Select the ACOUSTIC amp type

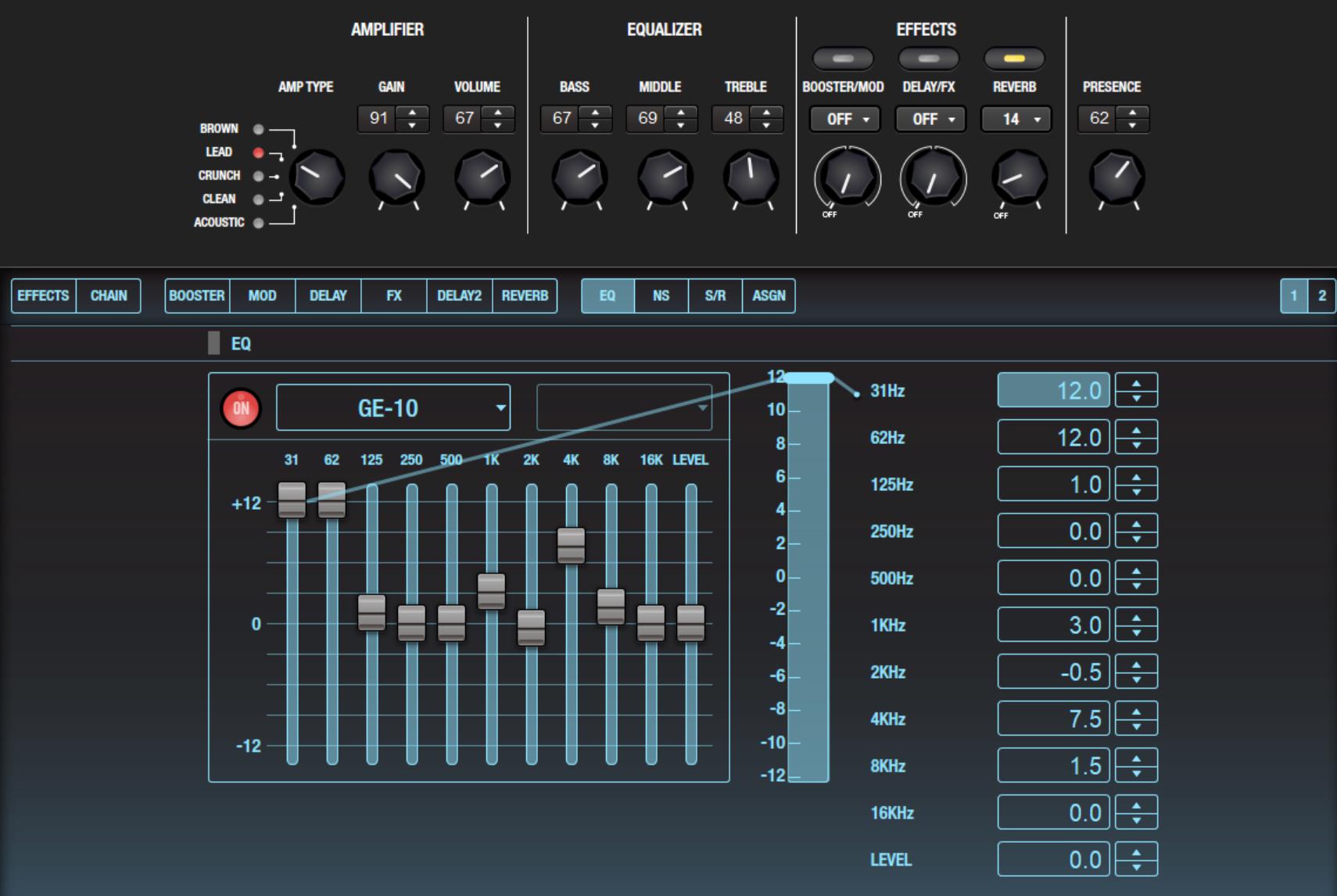tap(259, 223)
